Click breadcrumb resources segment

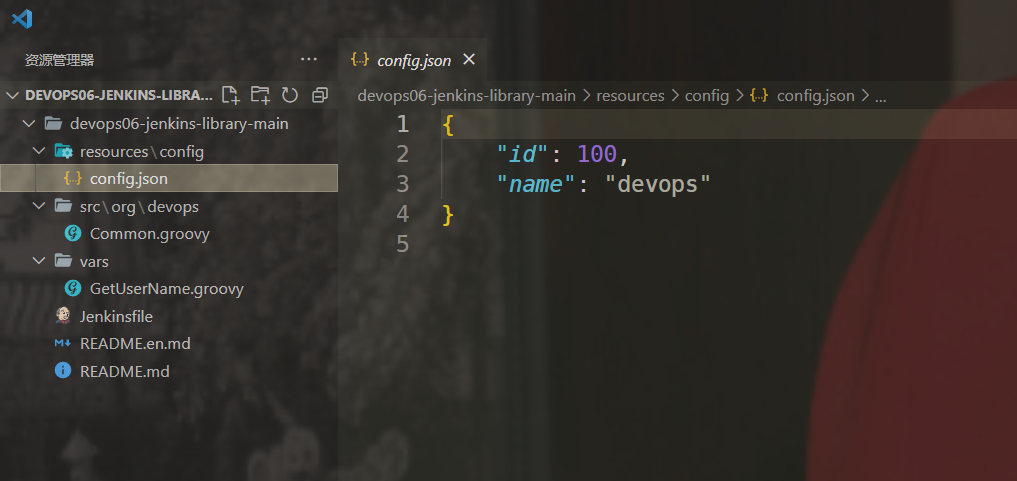(x=630, y=96)
